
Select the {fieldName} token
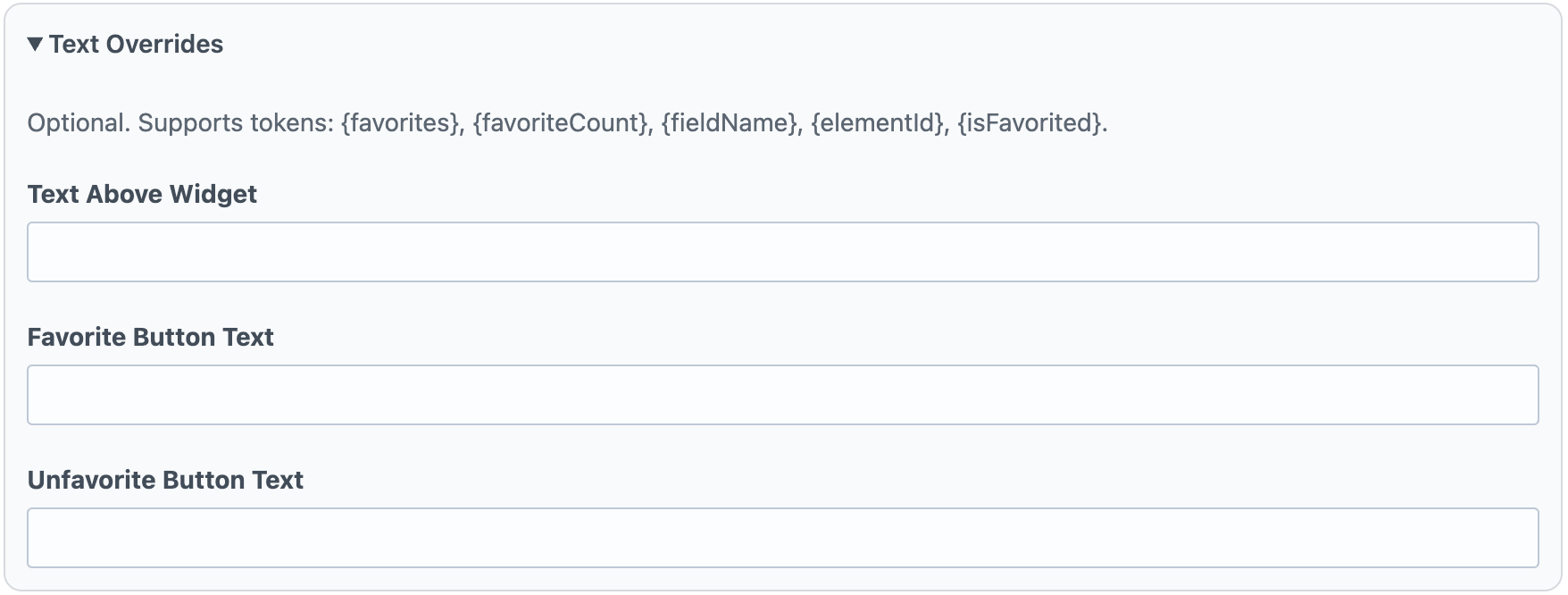pos(730,124)
